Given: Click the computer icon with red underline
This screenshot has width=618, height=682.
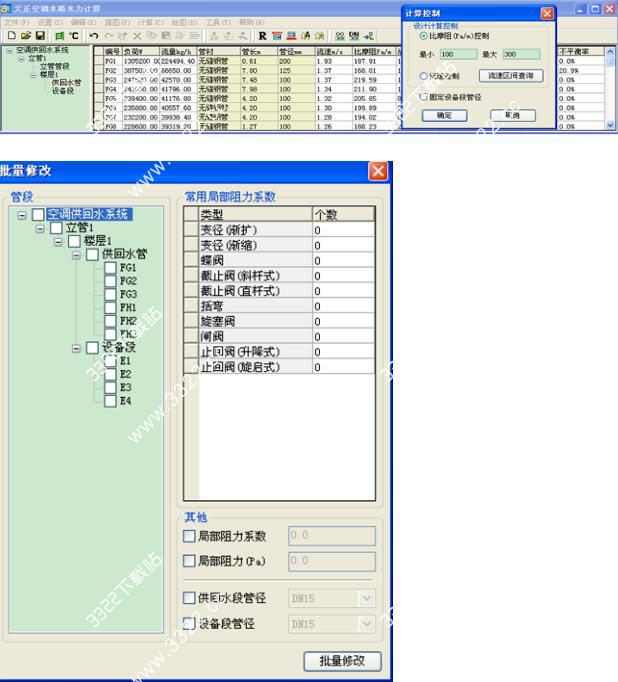Looking at the screenshot, I should tap(291, 36).
